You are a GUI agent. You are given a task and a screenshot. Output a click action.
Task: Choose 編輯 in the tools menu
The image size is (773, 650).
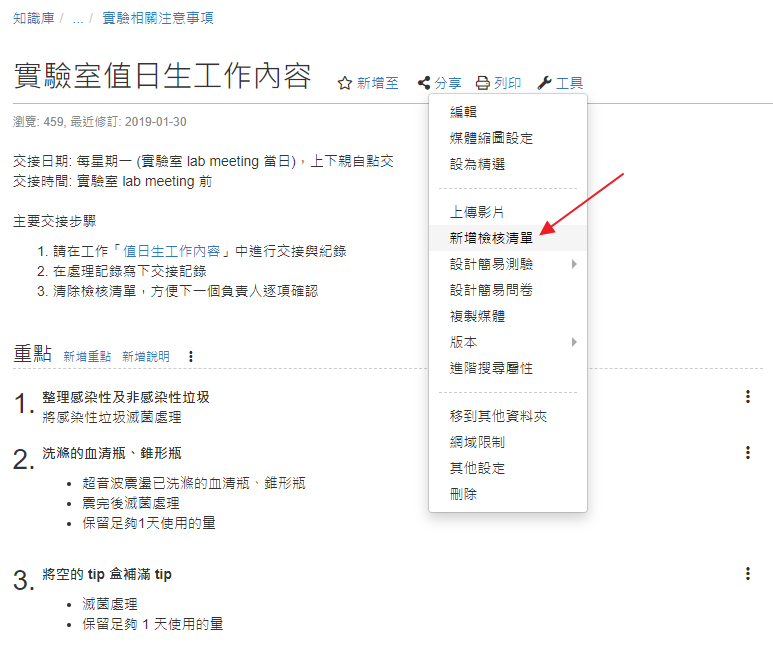[x=464, y=112]
